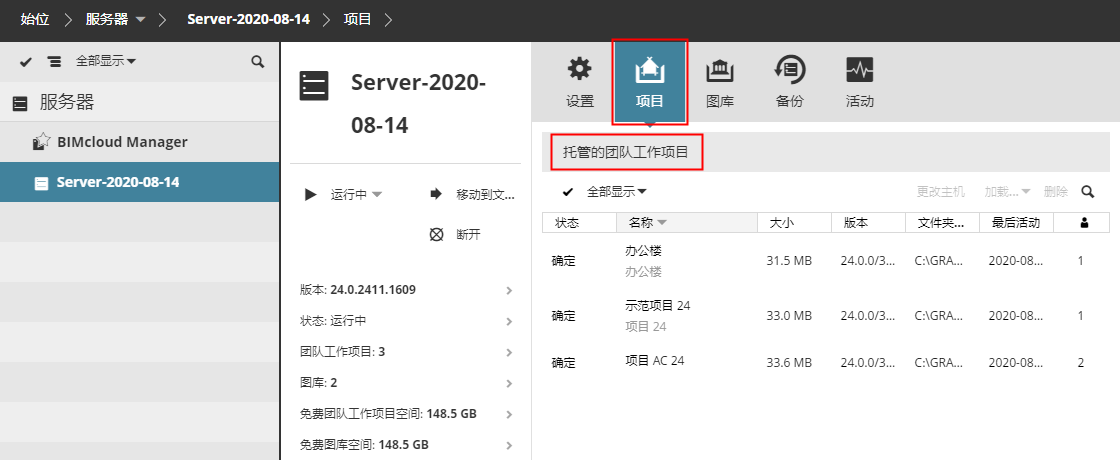This screenshot has height=460, width=1120.
Task: Click the 31.5 MB size cell
Action: click(789, 261)
